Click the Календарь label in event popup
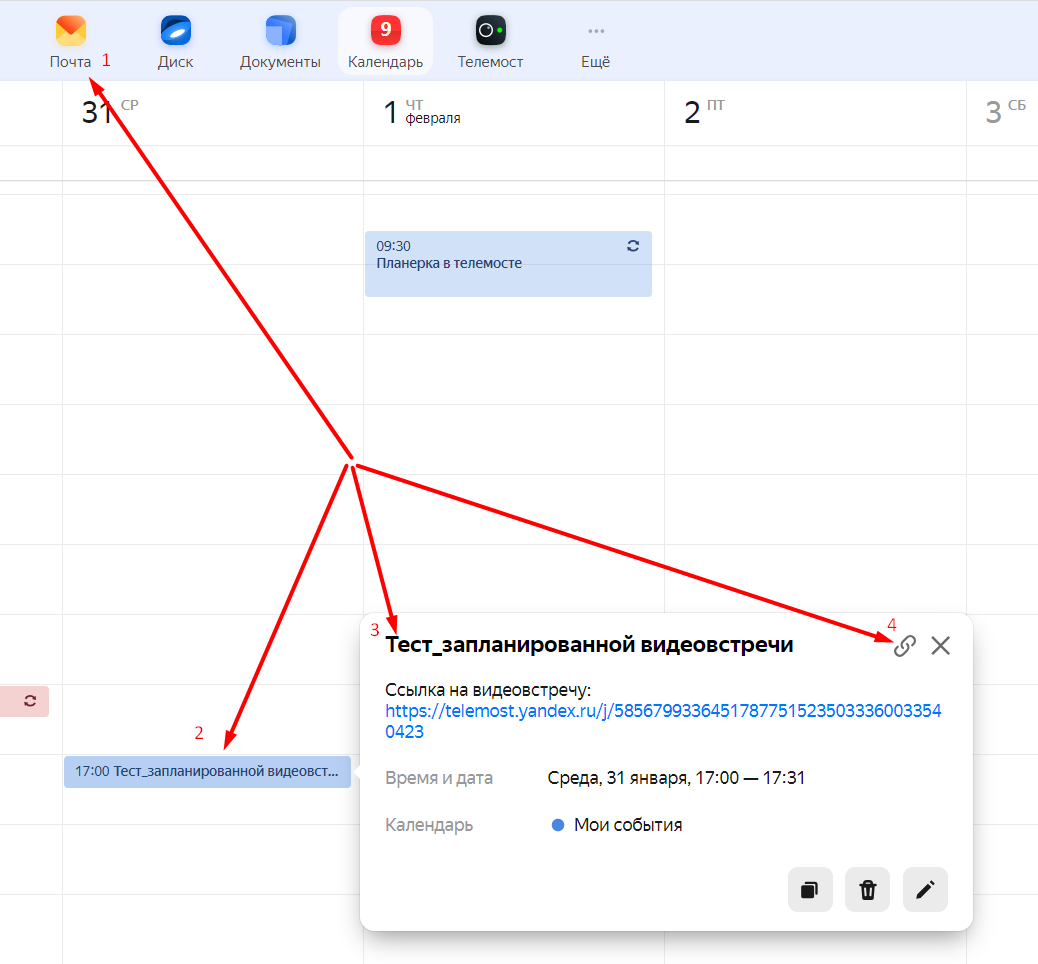The image size is (1038, 964). (429, 825)
